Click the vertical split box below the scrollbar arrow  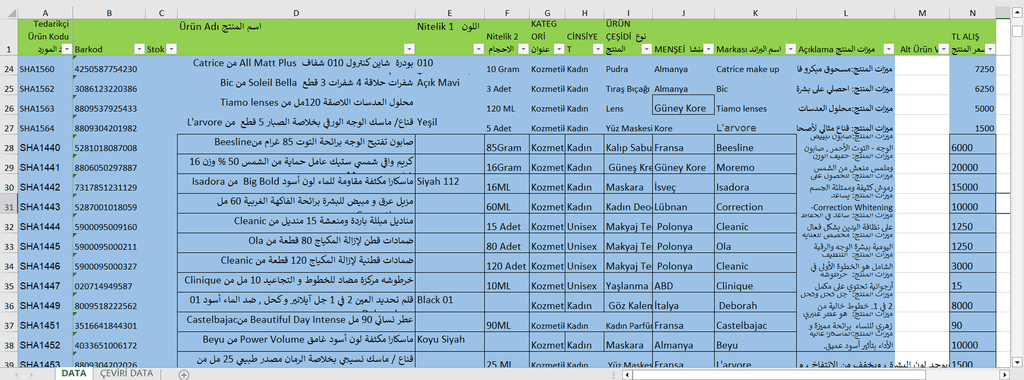pos(1017,30)
